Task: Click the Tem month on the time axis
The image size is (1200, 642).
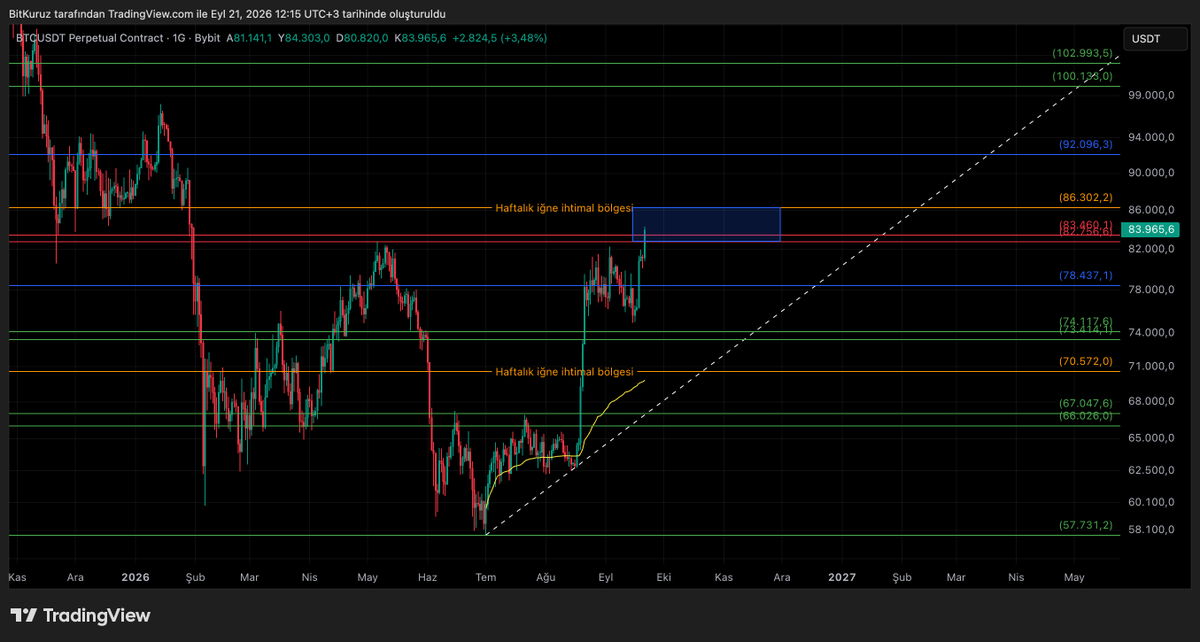Action: pos(486,577)
